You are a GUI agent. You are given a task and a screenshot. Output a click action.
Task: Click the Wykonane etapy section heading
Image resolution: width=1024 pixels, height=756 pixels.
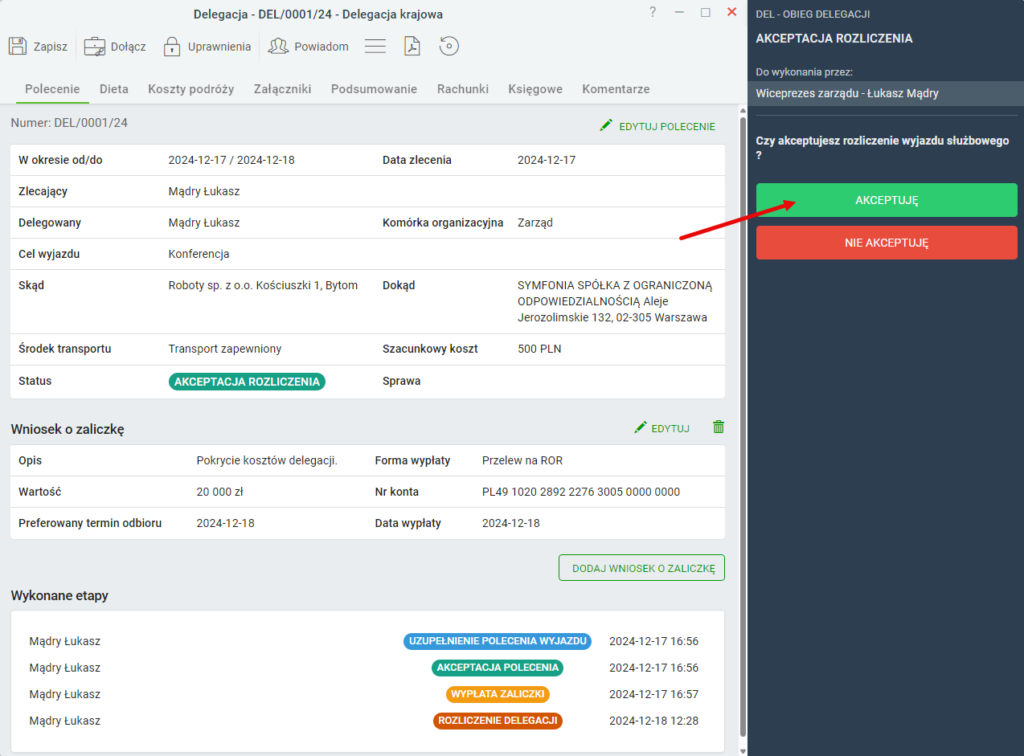[x=59, y=595]
